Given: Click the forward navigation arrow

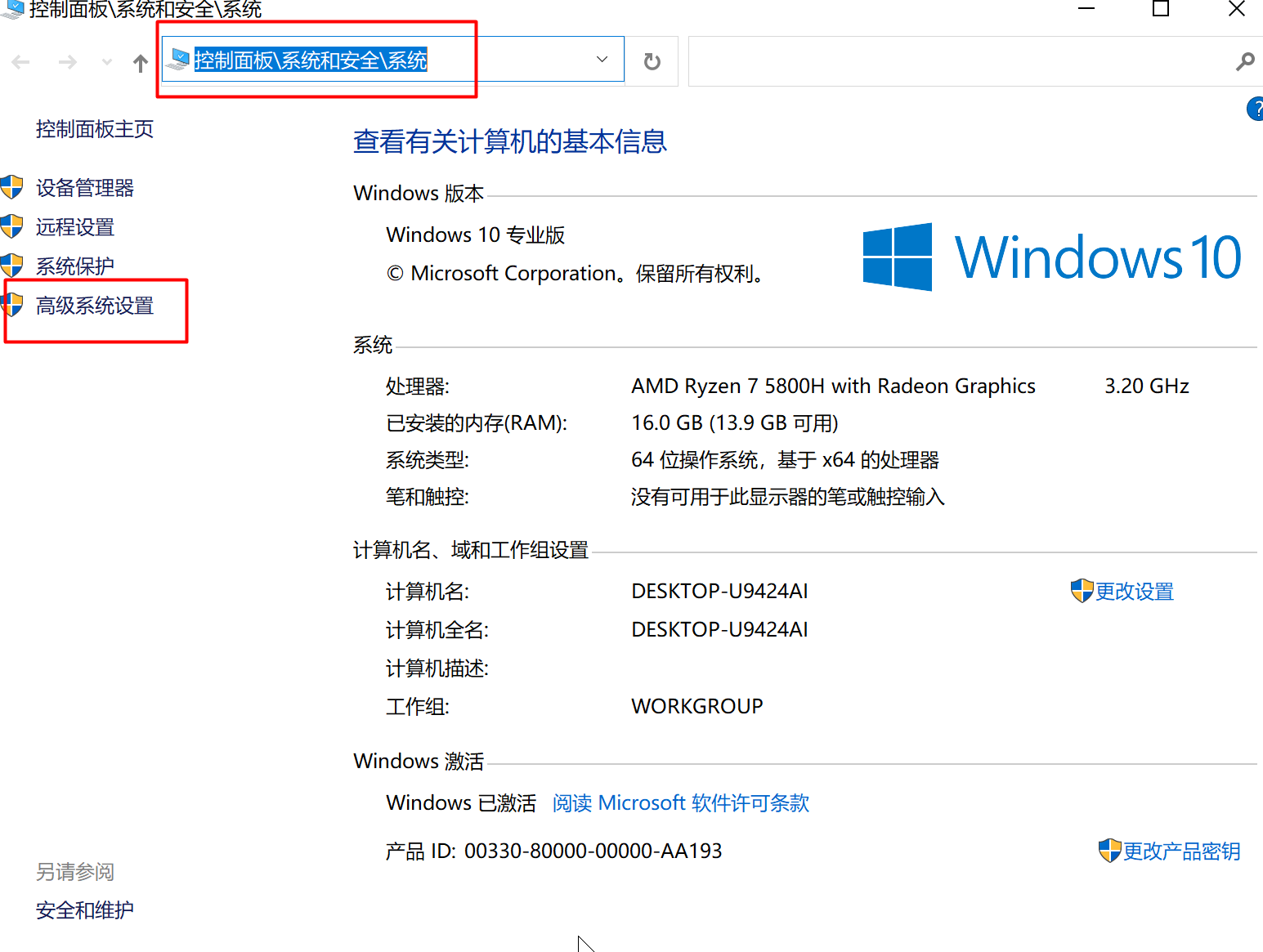Looking at the screenshot, I should click(x=68, y=62).
